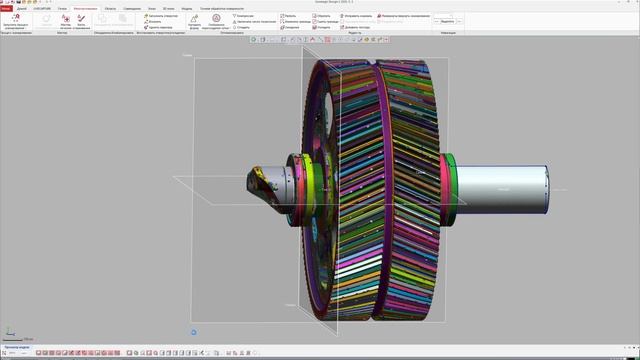Click the XYZ axis triad in the viewport corner
This screenshot has width=640, height=360.
[x=10, y=331]
